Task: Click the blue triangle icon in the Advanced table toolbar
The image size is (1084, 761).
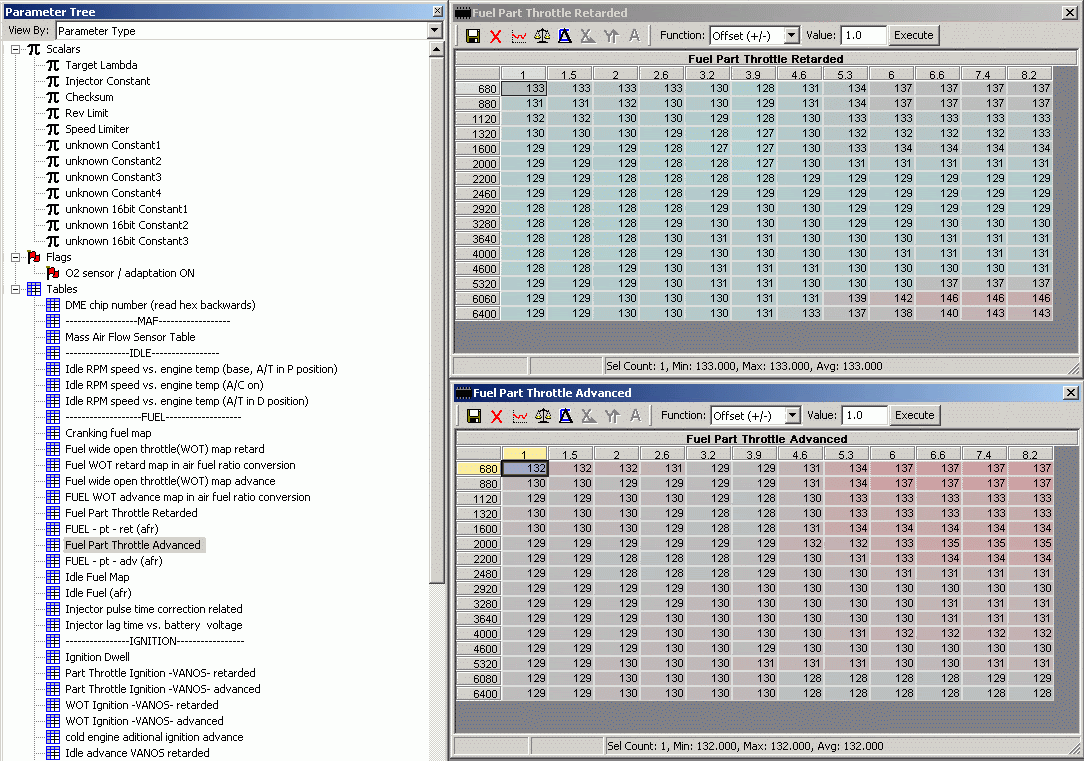Action: pos(565,415)
